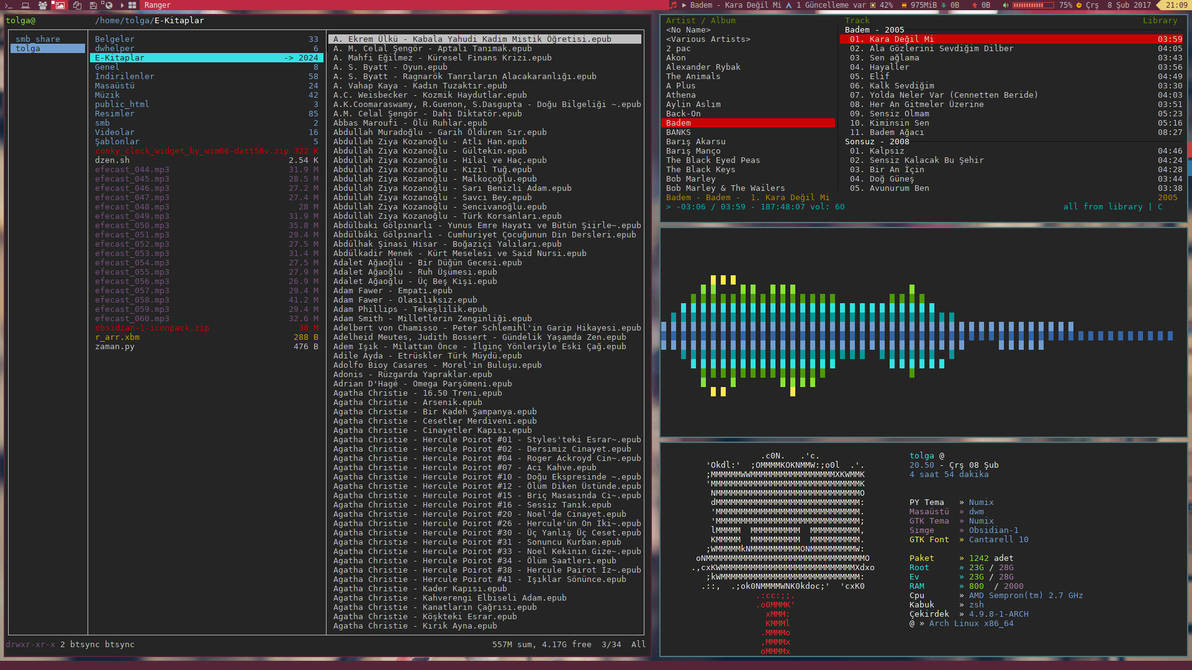Open the globe browser tag icon
This screenshot has width=1192, height=670.
pos(108,5)
